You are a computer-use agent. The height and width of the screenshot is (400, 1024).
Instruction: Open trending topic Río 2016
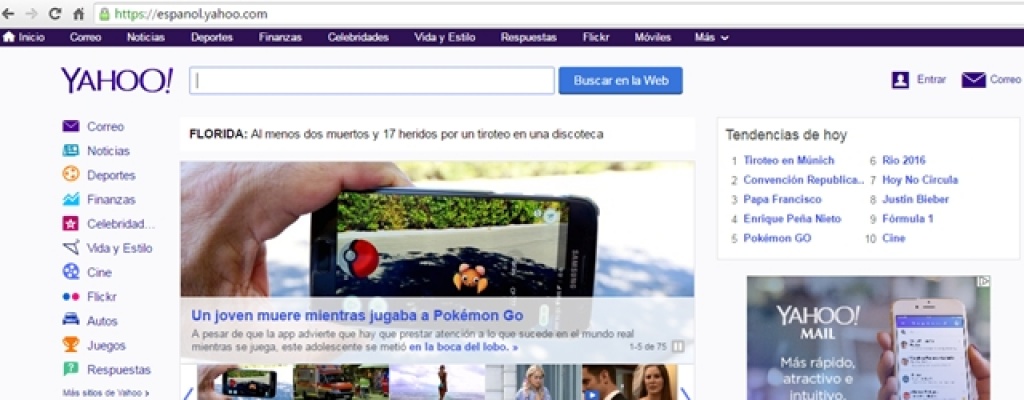click(x=904, y=160)
